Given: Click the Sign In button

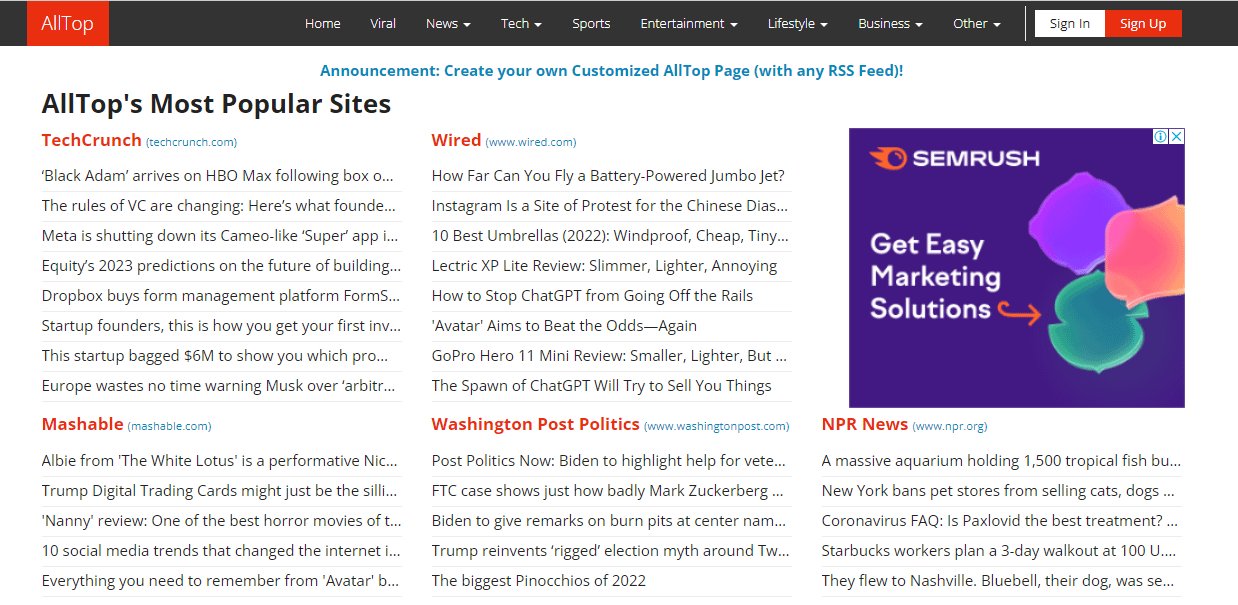Looking at the screenshot, I should point(1070,24).
